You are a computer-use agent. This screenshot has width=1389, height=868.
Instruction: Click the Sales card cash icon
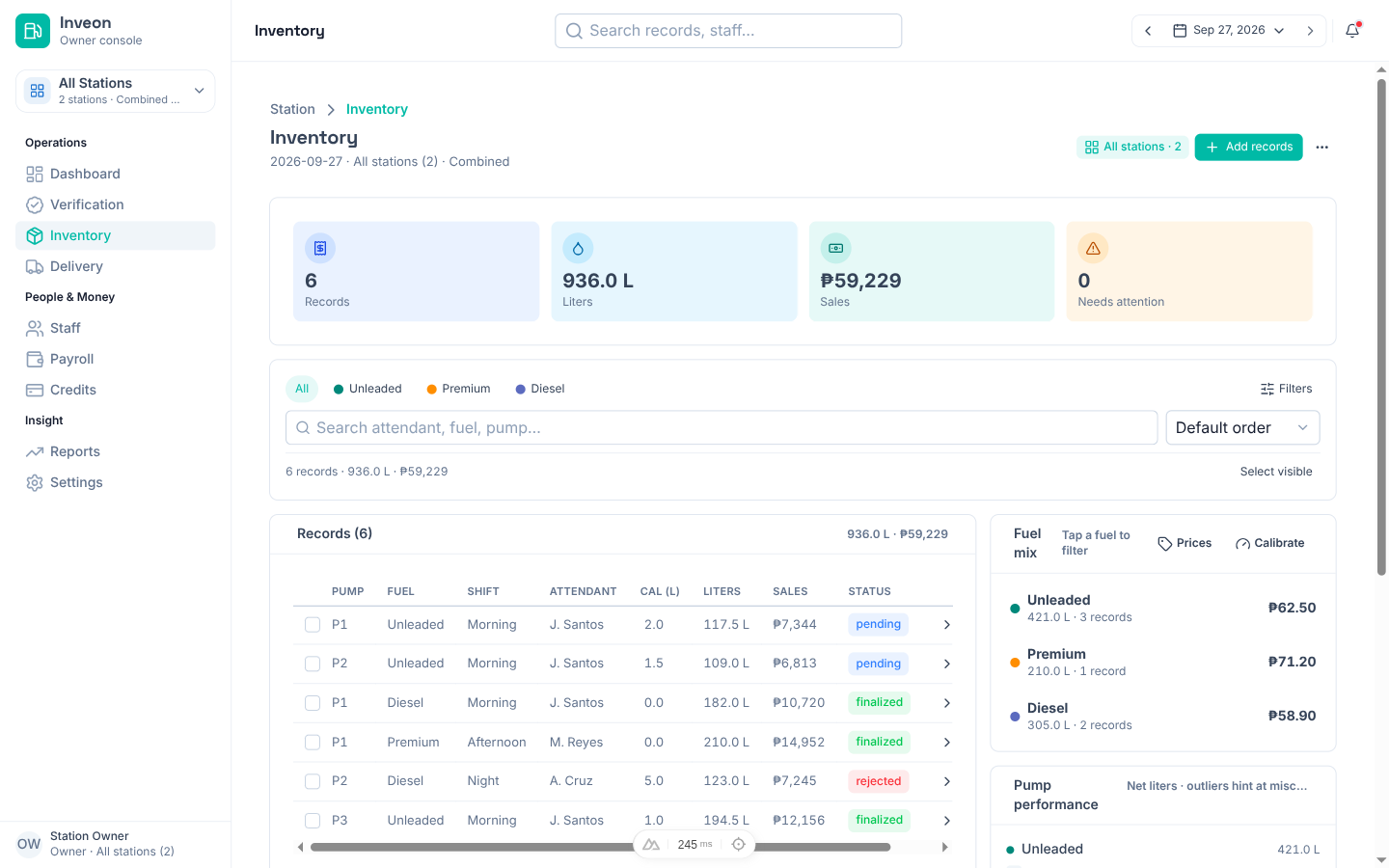tap(836, 249)
